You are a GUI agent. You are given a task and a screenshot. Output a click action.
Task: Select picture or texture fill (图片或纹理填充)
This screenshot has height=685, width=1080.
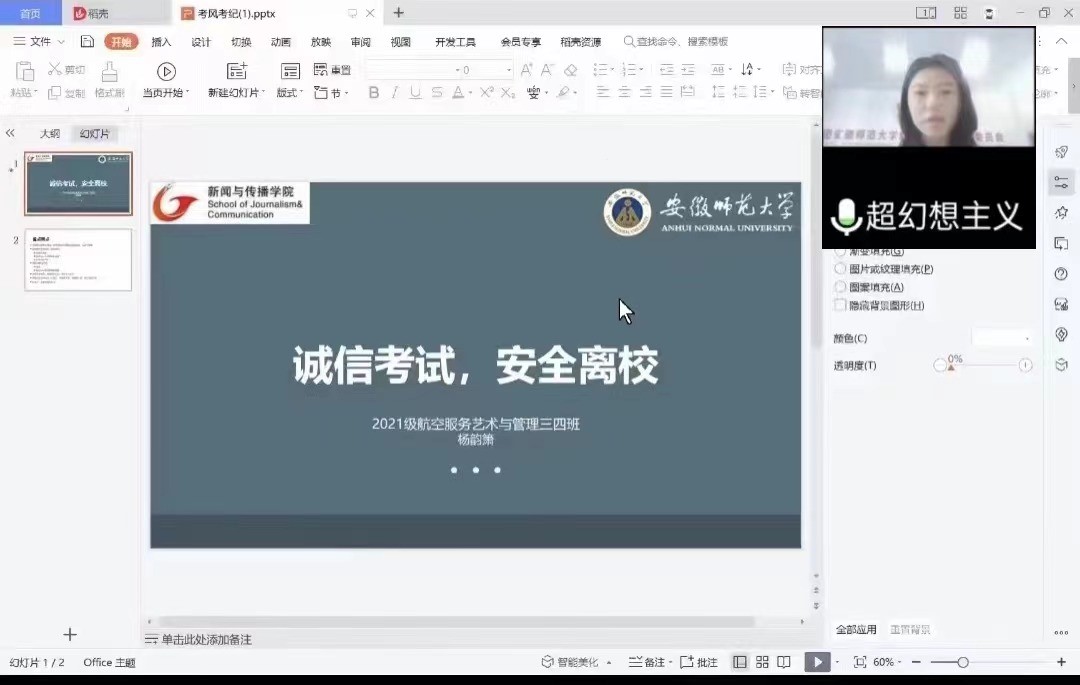[841, 269]
